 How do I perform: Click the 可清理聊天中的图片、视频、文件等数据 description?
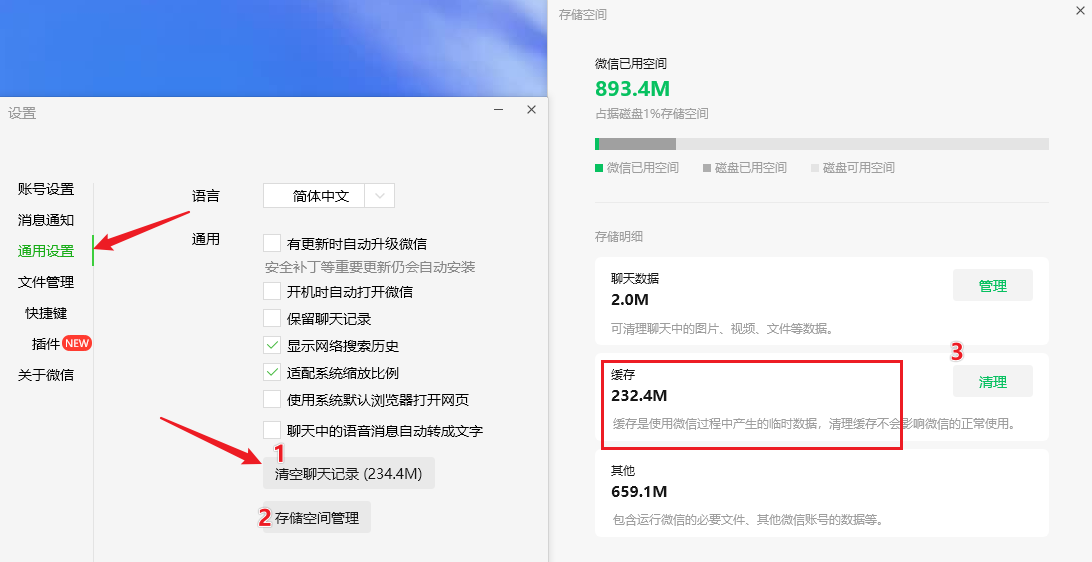[722, 329]
